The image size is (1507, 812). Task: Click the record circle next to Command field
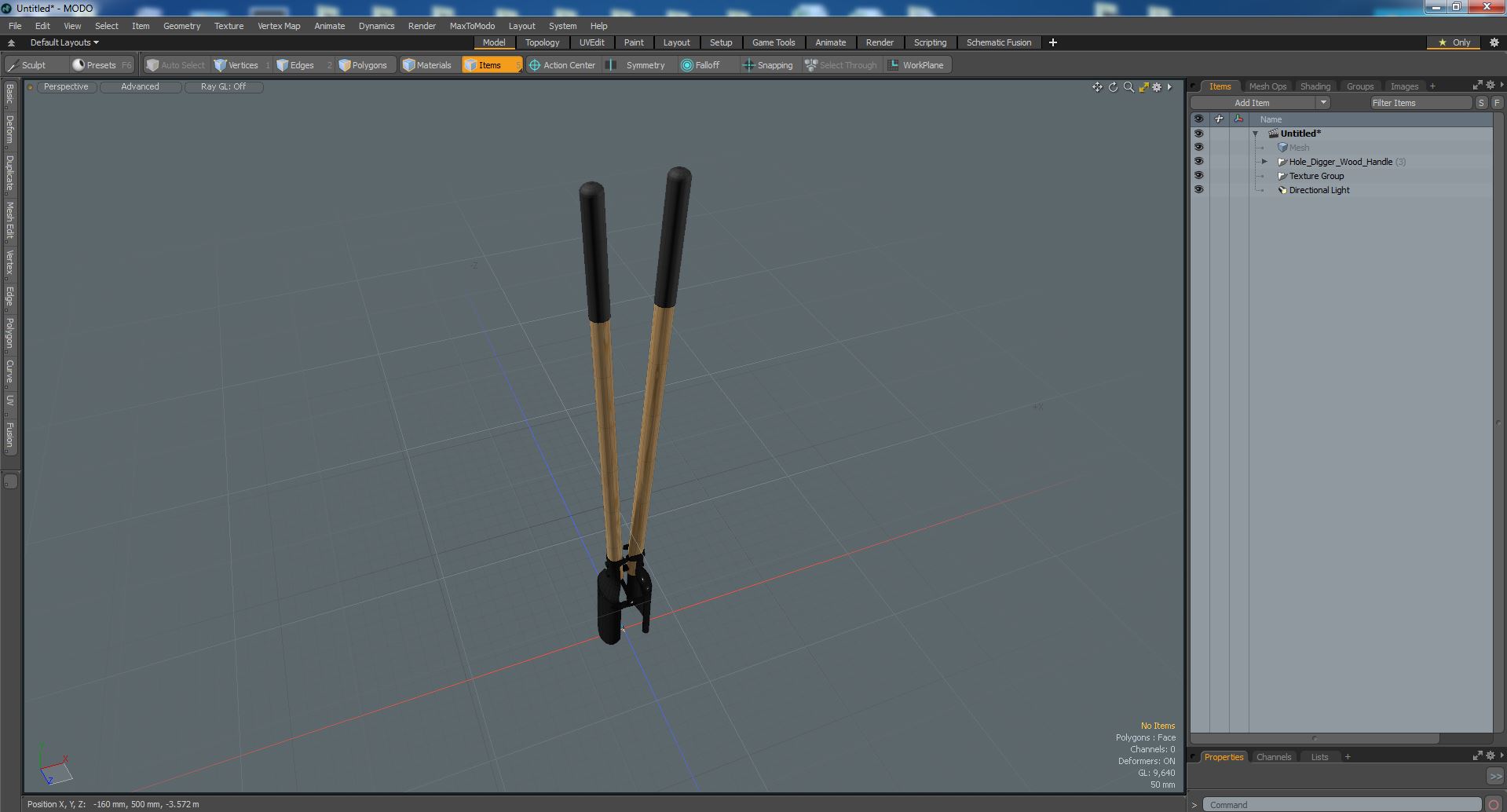click(1494, 805)
